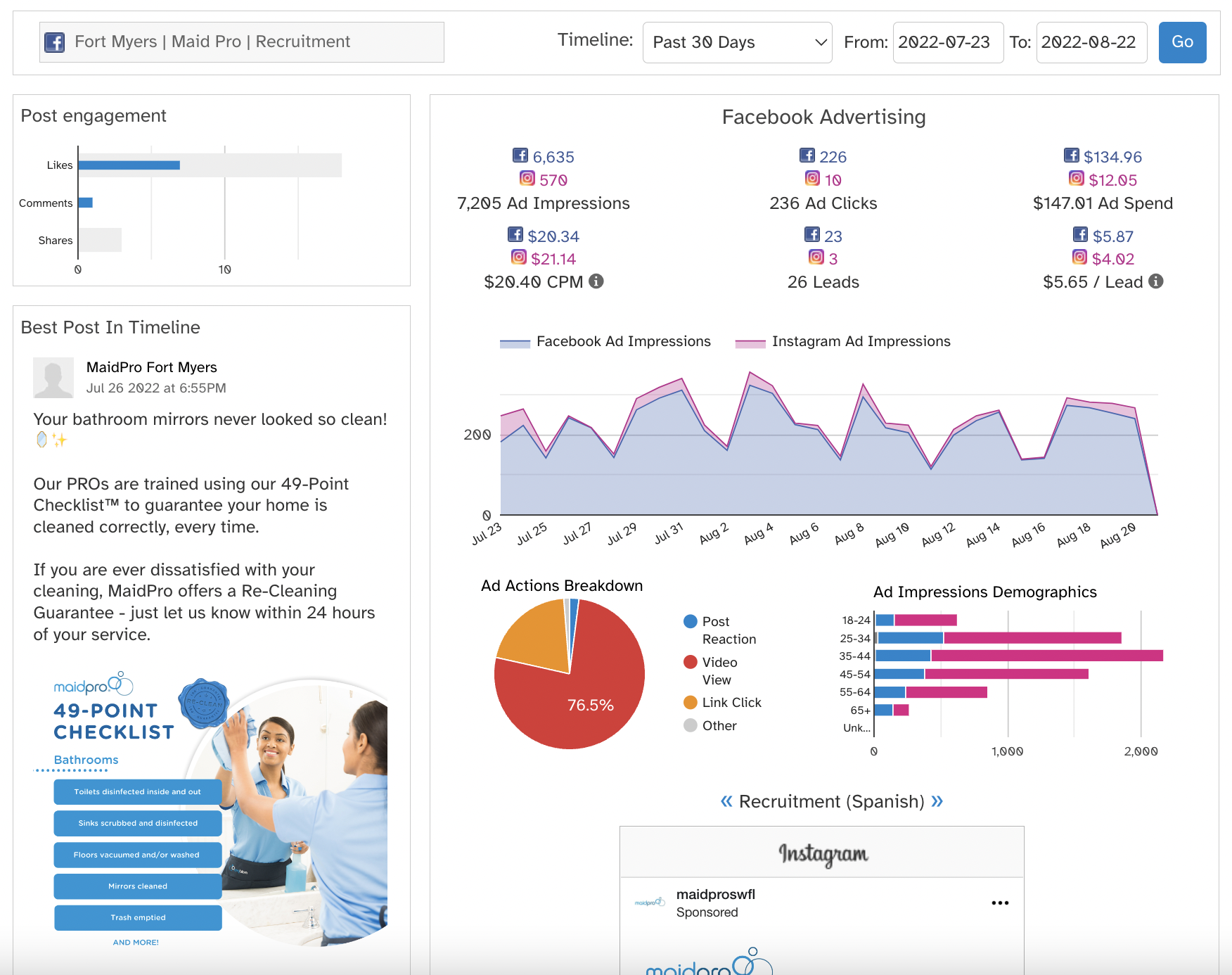This screenshot has width=1232, height=975.
Task: Click the Facebook icon beside $20.34 CPM
Action: click(515, 234)
